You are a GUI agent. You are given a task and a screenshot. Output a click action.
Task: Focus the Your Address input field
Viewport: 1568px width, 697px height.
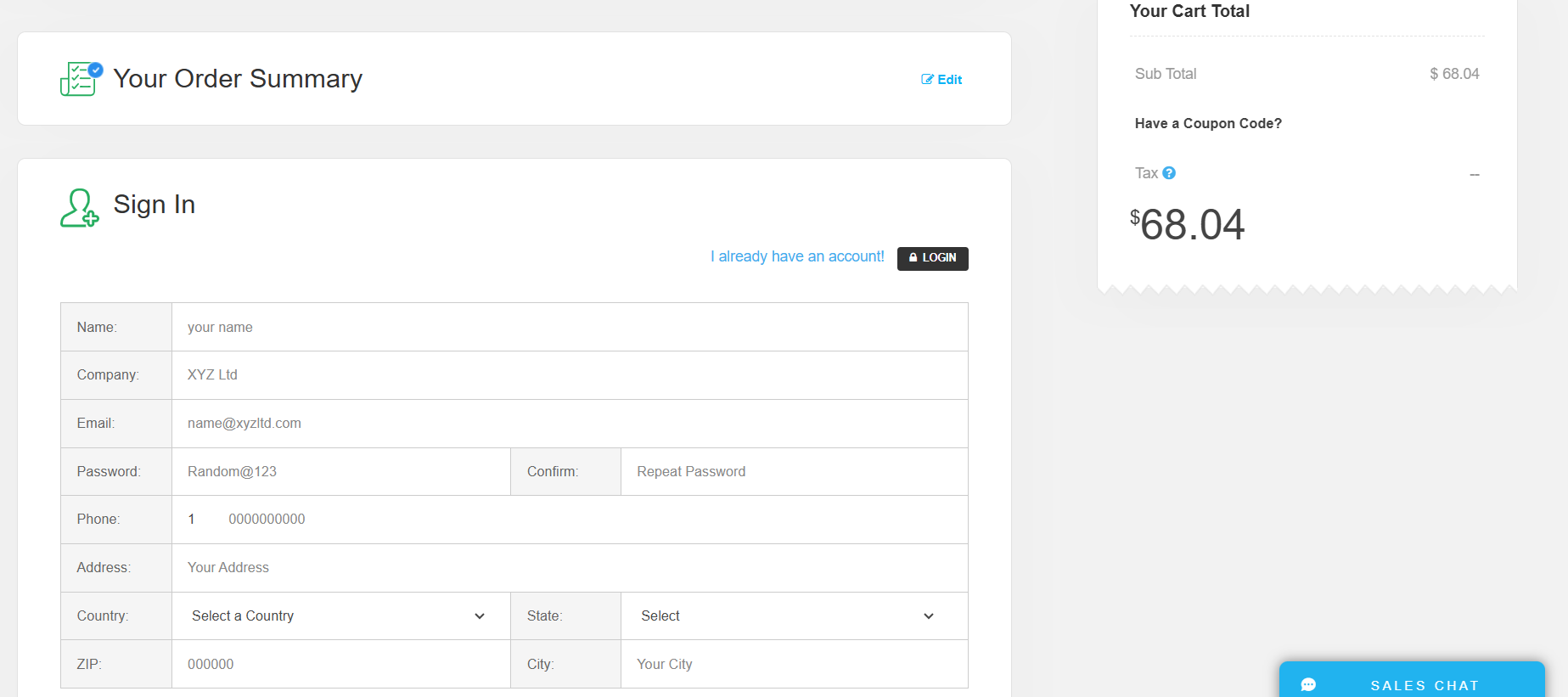click(x=570, y=568)
